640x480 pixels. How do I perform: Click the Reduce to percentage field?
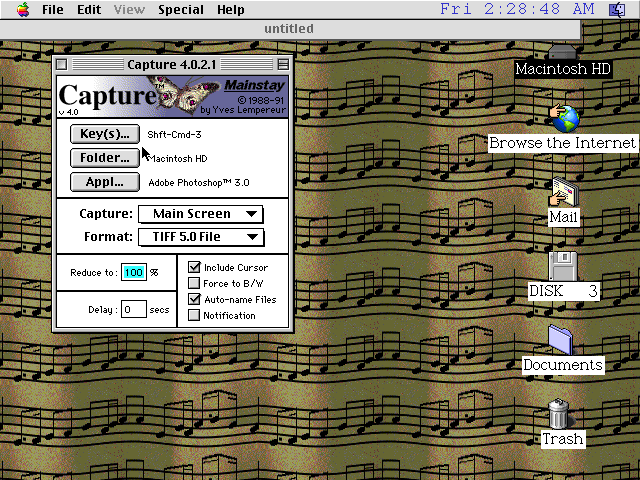click(134, 272)
